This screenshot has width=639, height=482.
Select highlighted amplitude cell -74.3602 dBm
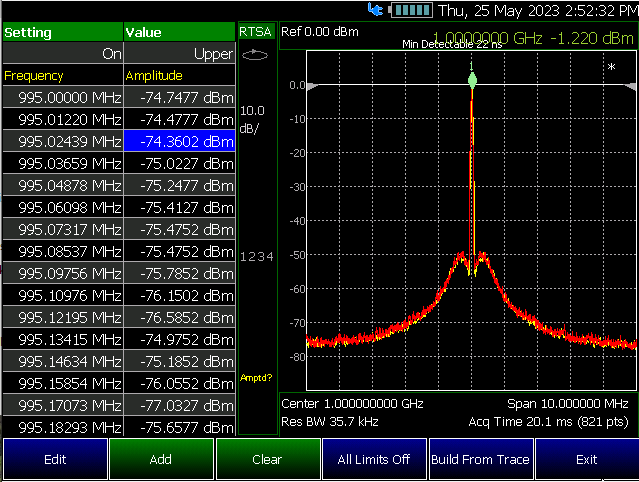coord(180,141)
